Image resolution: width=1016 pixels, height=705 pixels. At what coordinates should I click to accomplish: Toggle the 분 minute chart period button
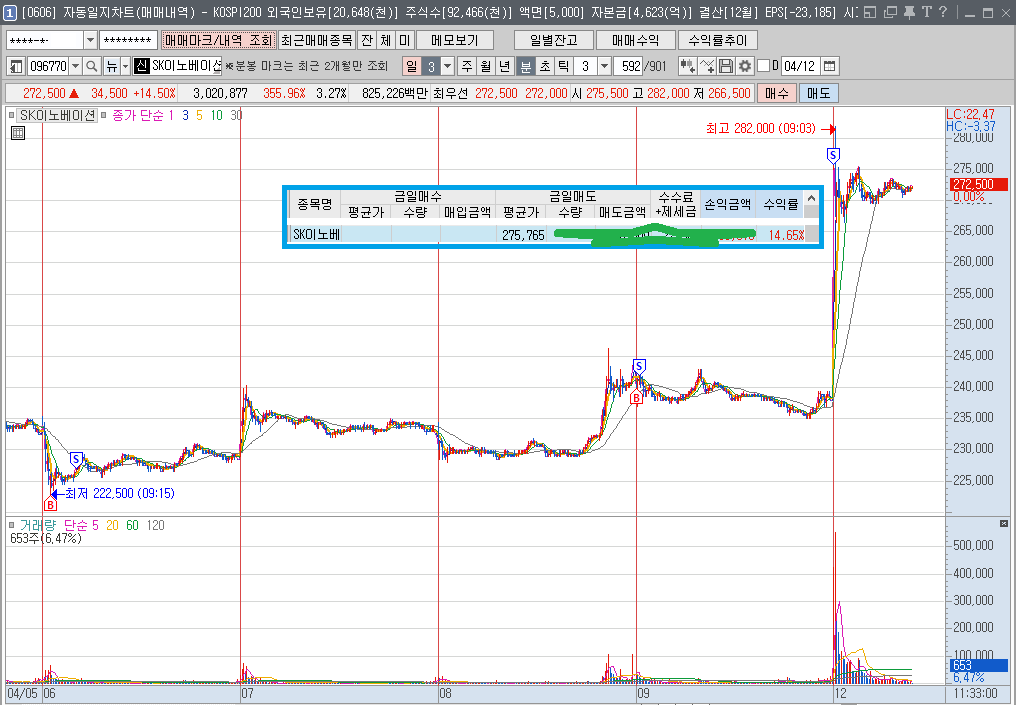click(525, 66)
